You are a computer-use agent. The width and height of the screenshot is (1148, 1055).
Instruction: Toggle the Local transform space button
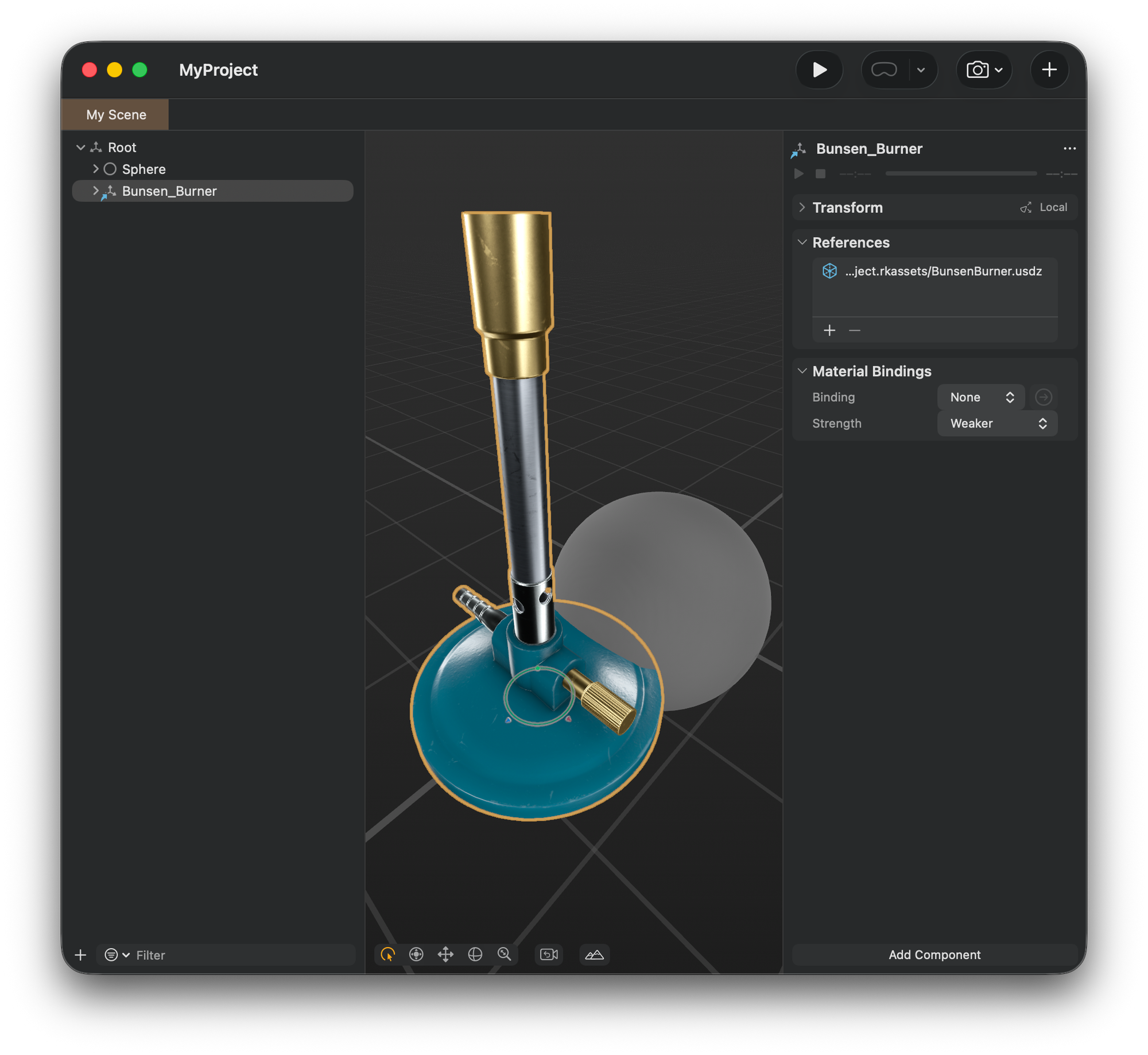(1044, 207)
